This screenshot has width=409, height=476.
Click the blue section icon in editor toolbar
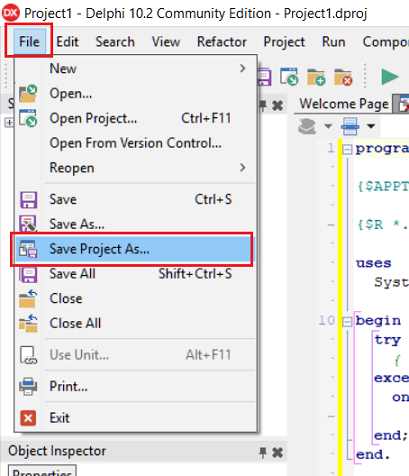pos(350,126)
